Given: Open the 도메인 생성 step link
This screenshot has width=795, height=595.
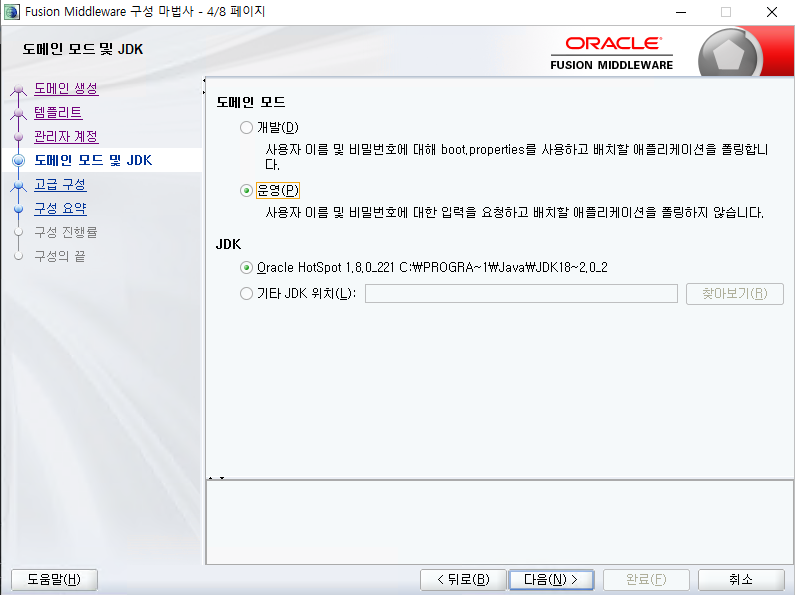Looking at the screenshot, I should click(66, 89).
